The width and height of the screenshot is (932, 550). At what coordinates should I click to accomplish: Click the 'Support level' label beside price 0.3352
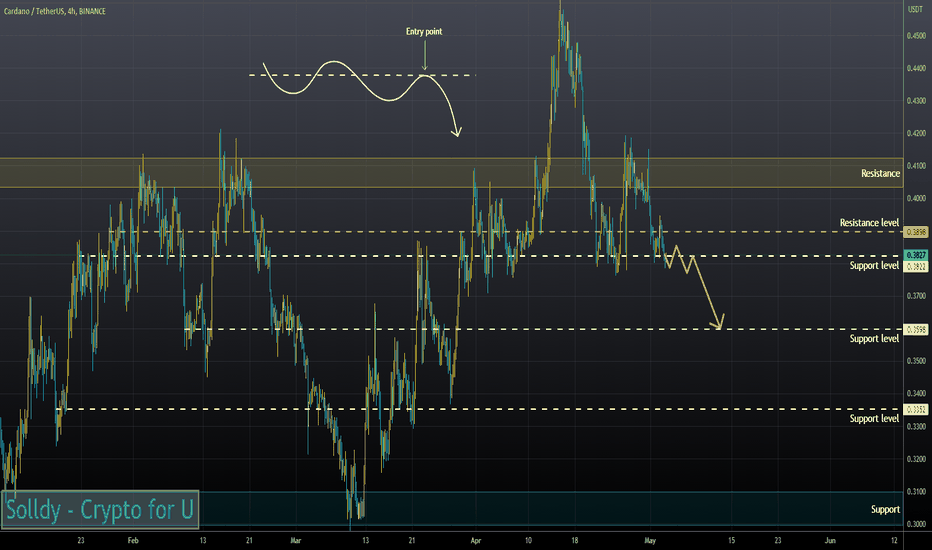tap(874, 419)
